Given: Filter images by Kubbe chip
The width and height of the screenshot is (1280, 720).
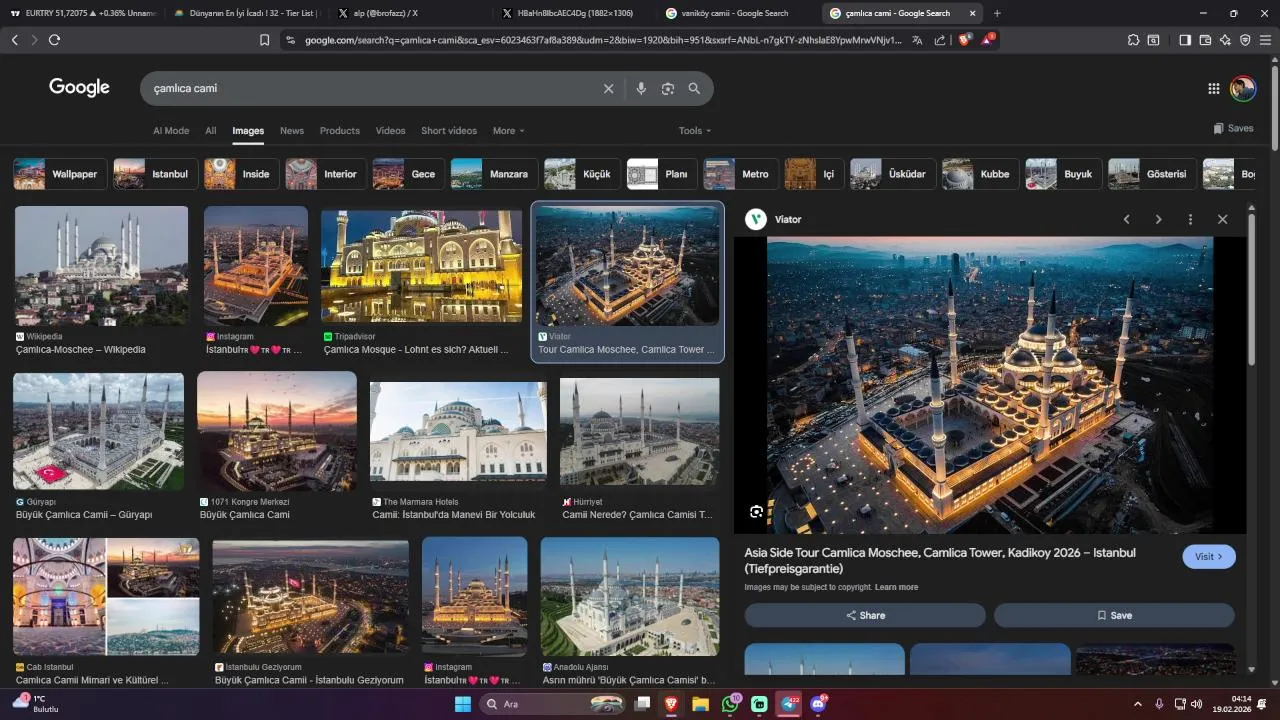Looking at the screenshot, I should click(979, 174).
